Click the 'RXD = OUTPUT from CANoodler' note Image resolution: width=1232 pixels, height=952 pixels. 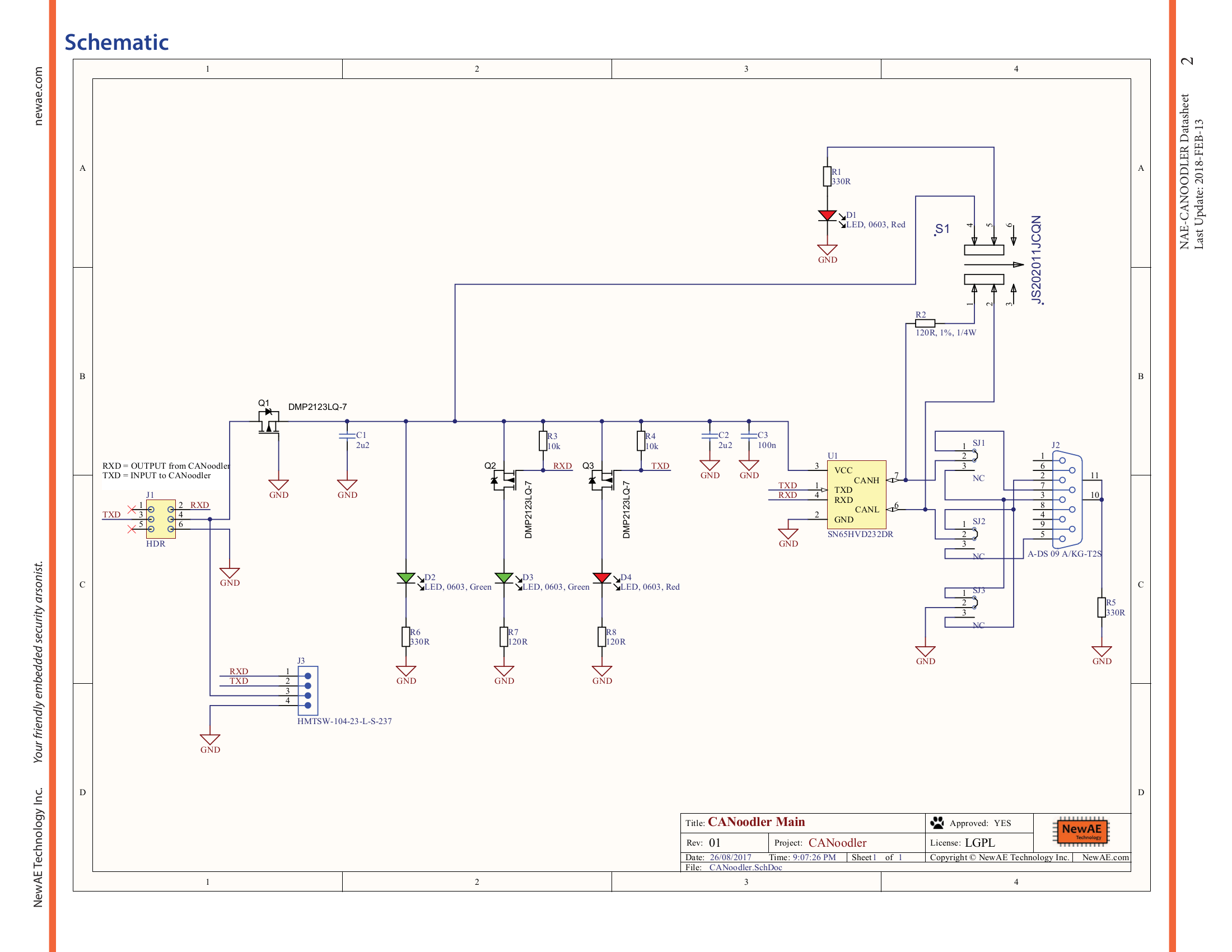166,466
